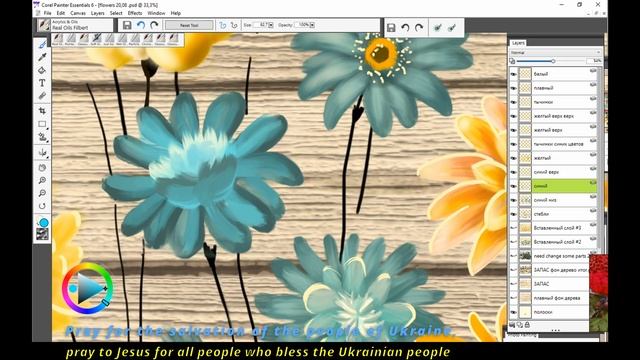Viewport: 640px width, 360px height.
Task: Select the Magnifier zoom-in tool
Action: (x=42, y=180)
